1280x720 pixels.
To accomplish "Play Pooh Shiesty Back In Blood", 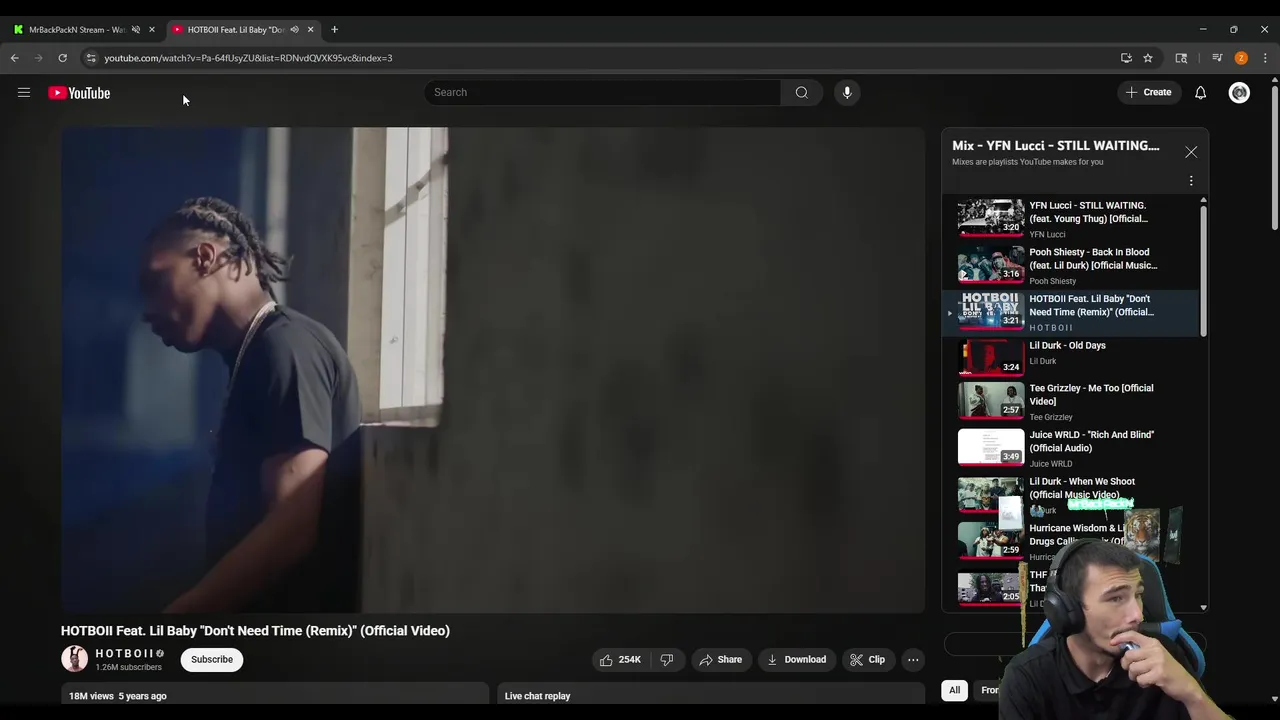I will pyautogui.click(x=1072, y=266).
